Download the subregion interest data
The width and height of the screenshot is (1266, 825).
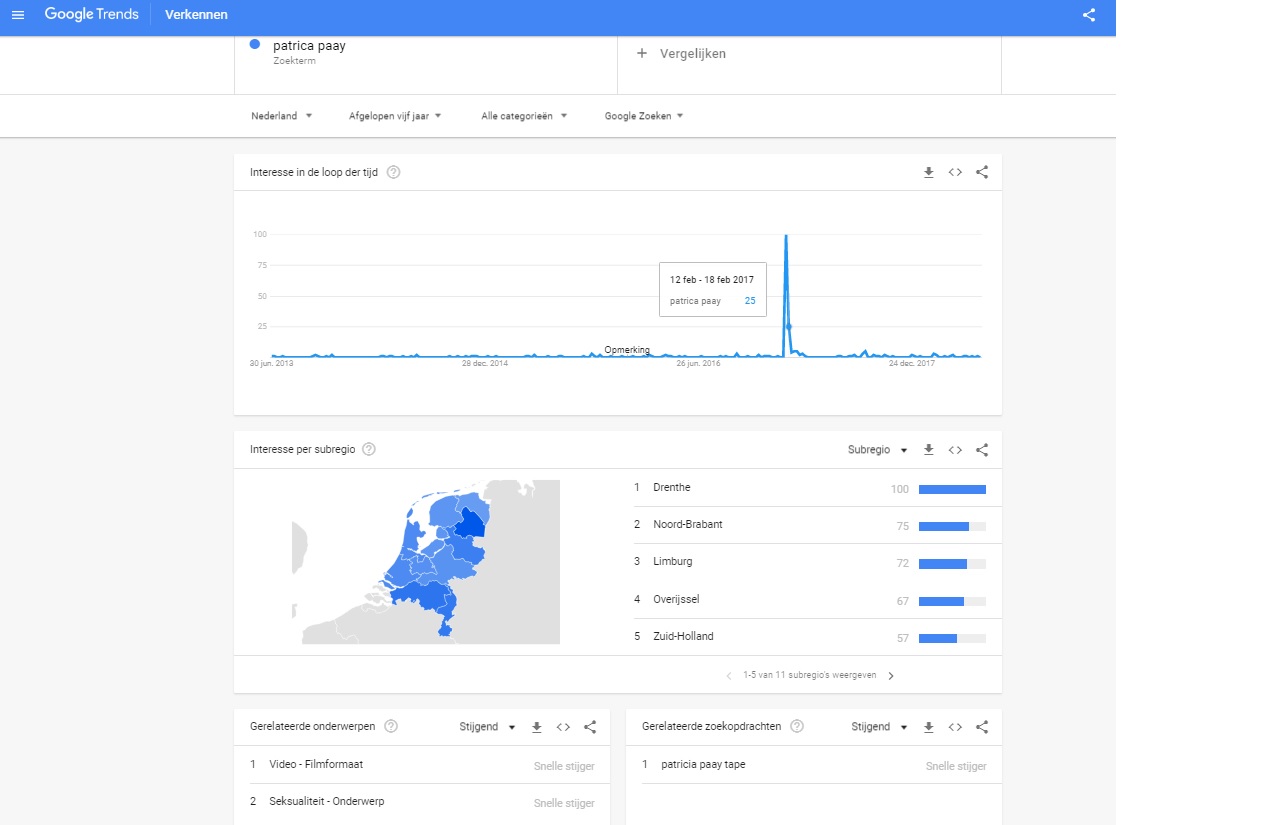[x=928, y=450]
